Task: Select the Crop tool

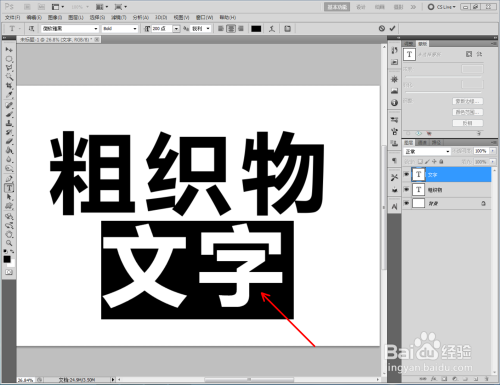Action: tap(9, 86)
